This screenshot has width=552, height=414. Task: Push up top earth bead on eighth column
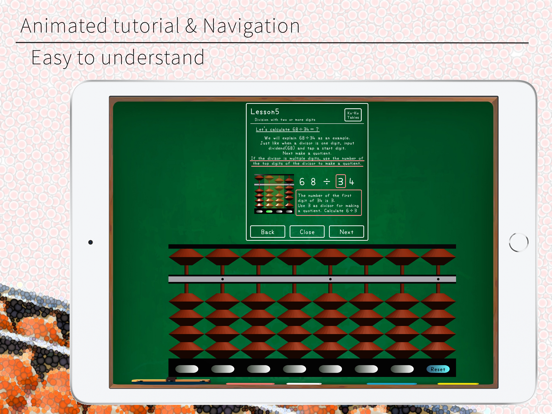pos(438,301)
